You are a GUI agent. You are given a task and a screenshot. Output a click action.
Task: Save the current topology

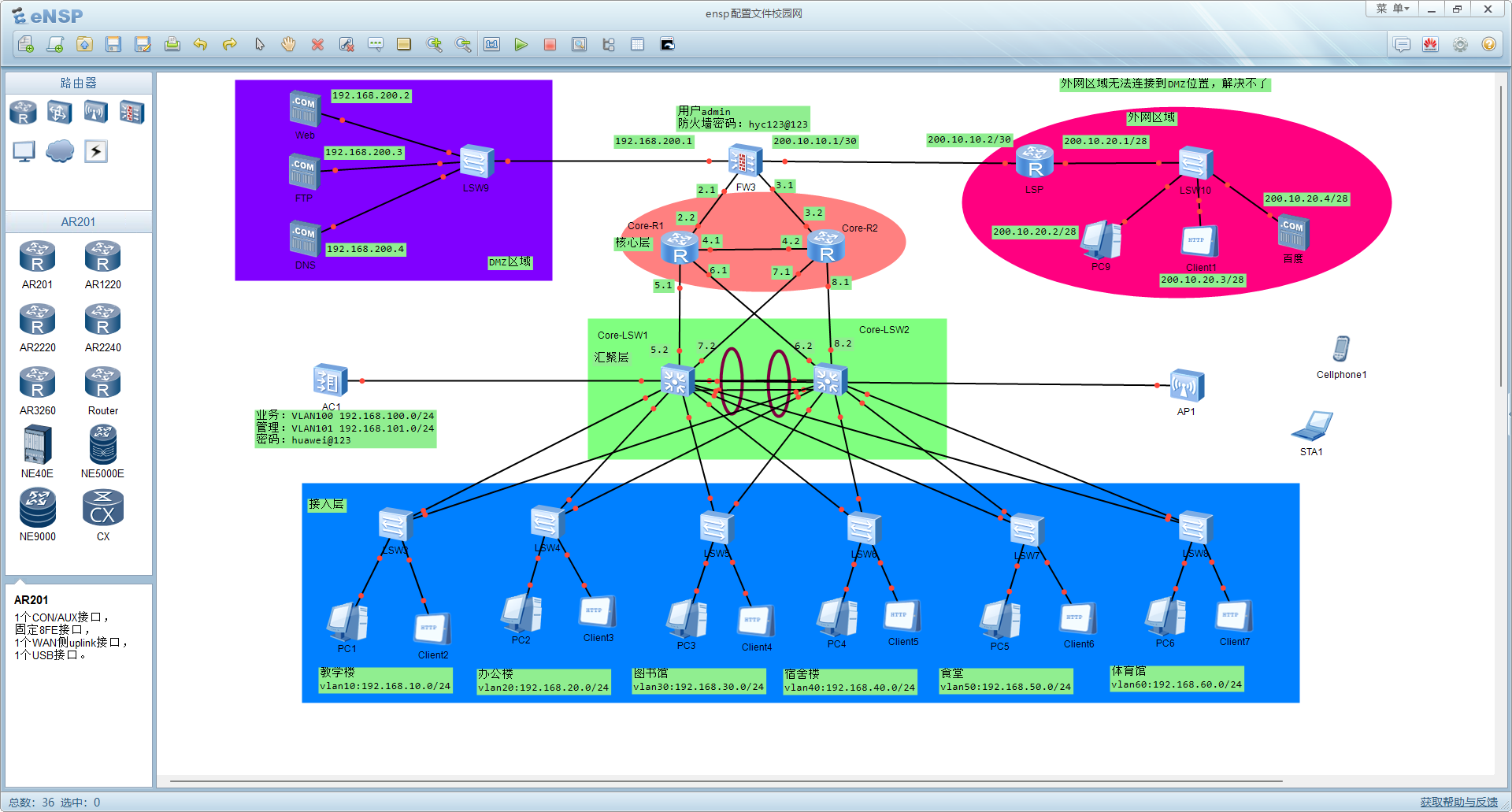(113, 44)
